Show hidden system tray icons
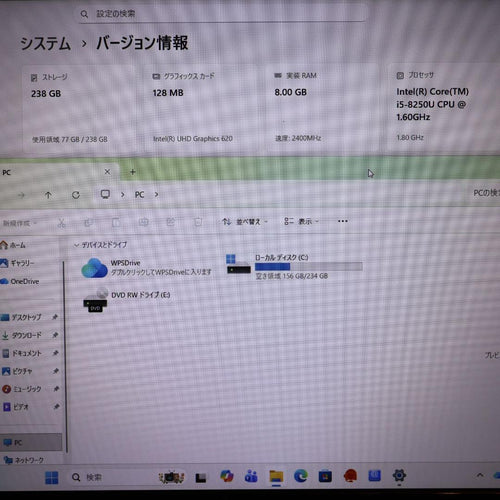This screenshot has width=500, height=500. click(480, 476)
